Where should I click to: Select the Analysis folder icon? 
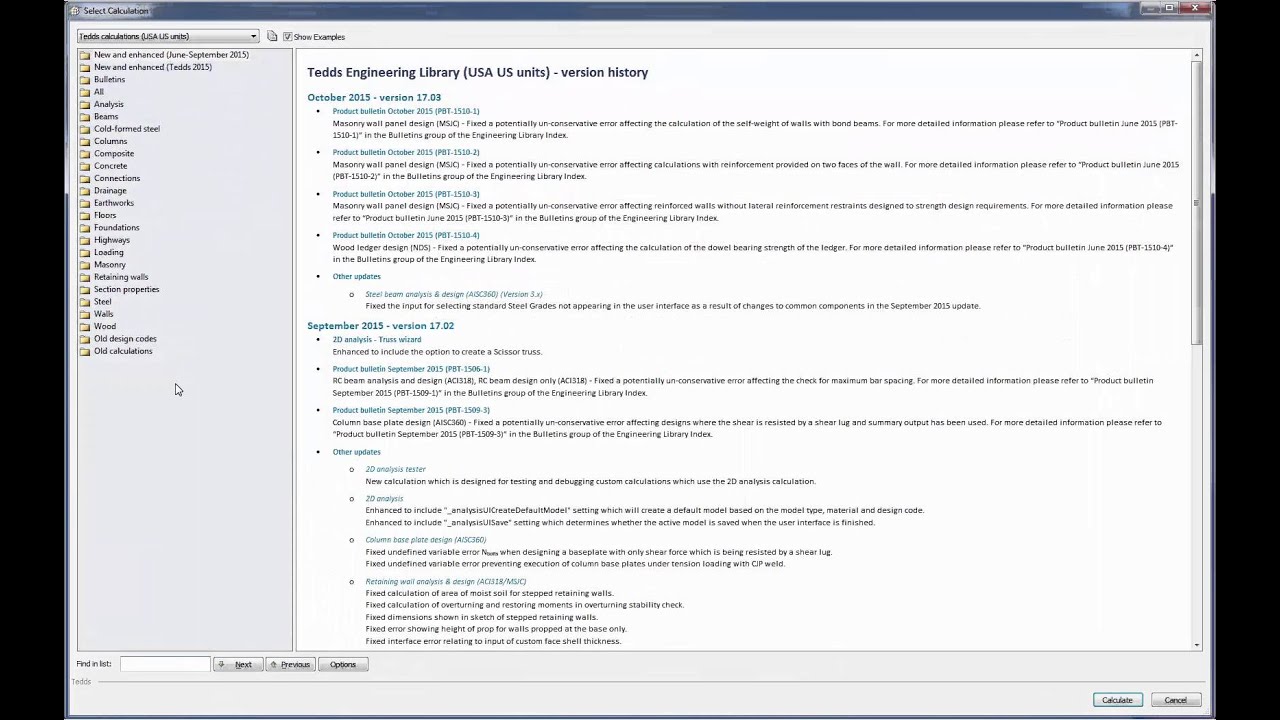click(x=85, y=104)
